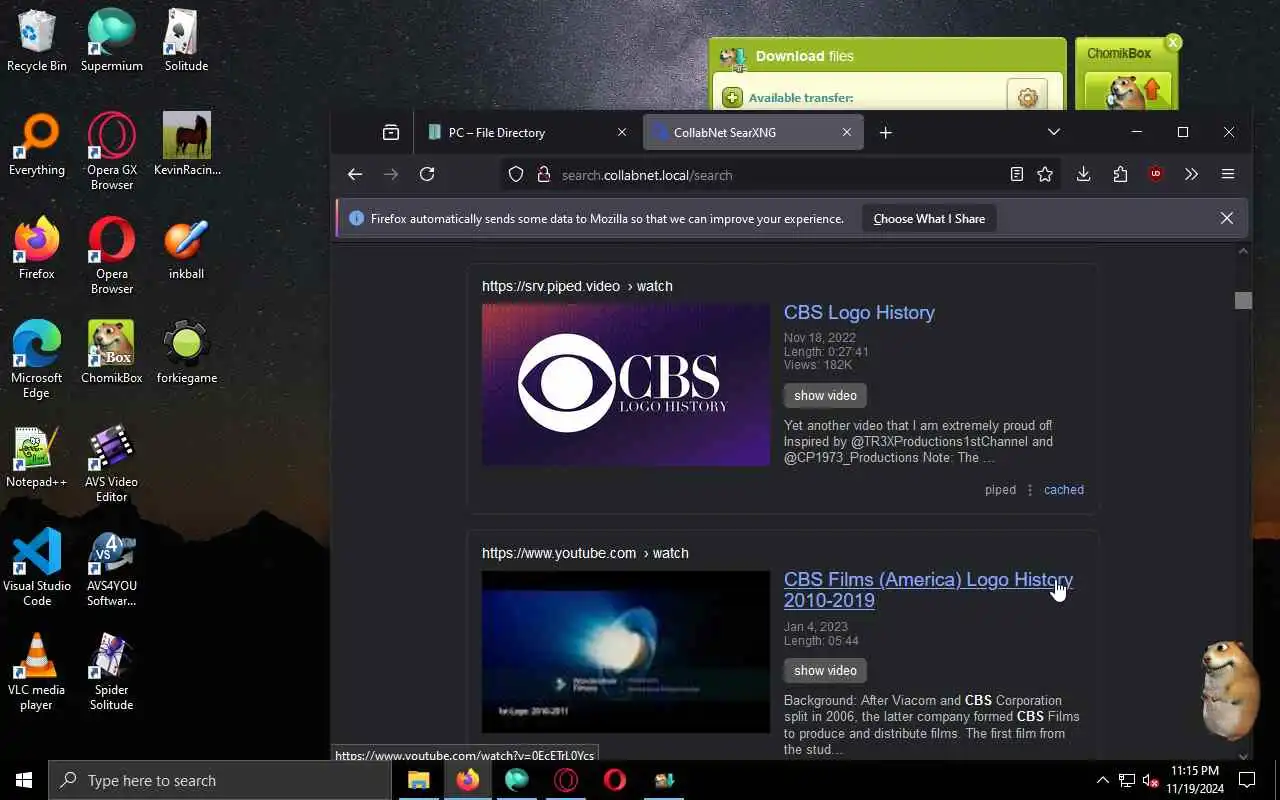1280x800 pixels.
Task: Toggle reader view in address bar
Action: coord(1017,174)
